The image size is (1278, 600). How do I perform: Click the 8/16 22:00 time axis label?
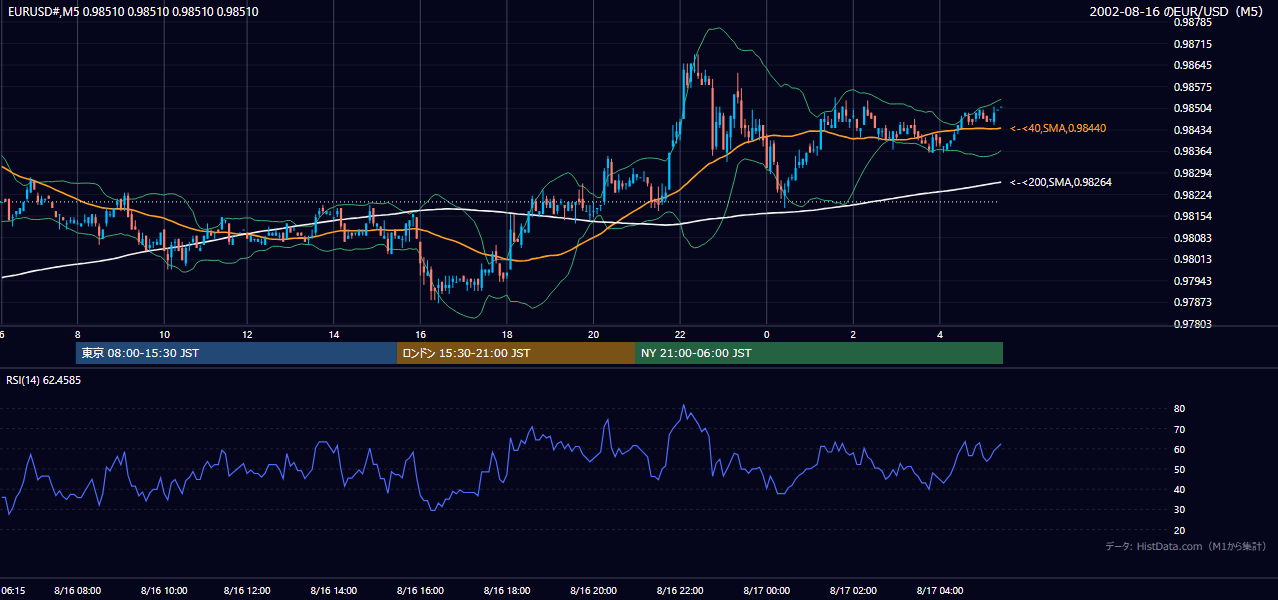679,591
